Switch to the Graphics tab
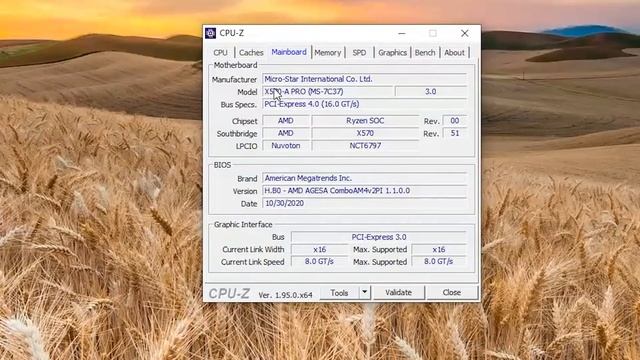Viewport: 640px width, 360px height. coord(392,53)
